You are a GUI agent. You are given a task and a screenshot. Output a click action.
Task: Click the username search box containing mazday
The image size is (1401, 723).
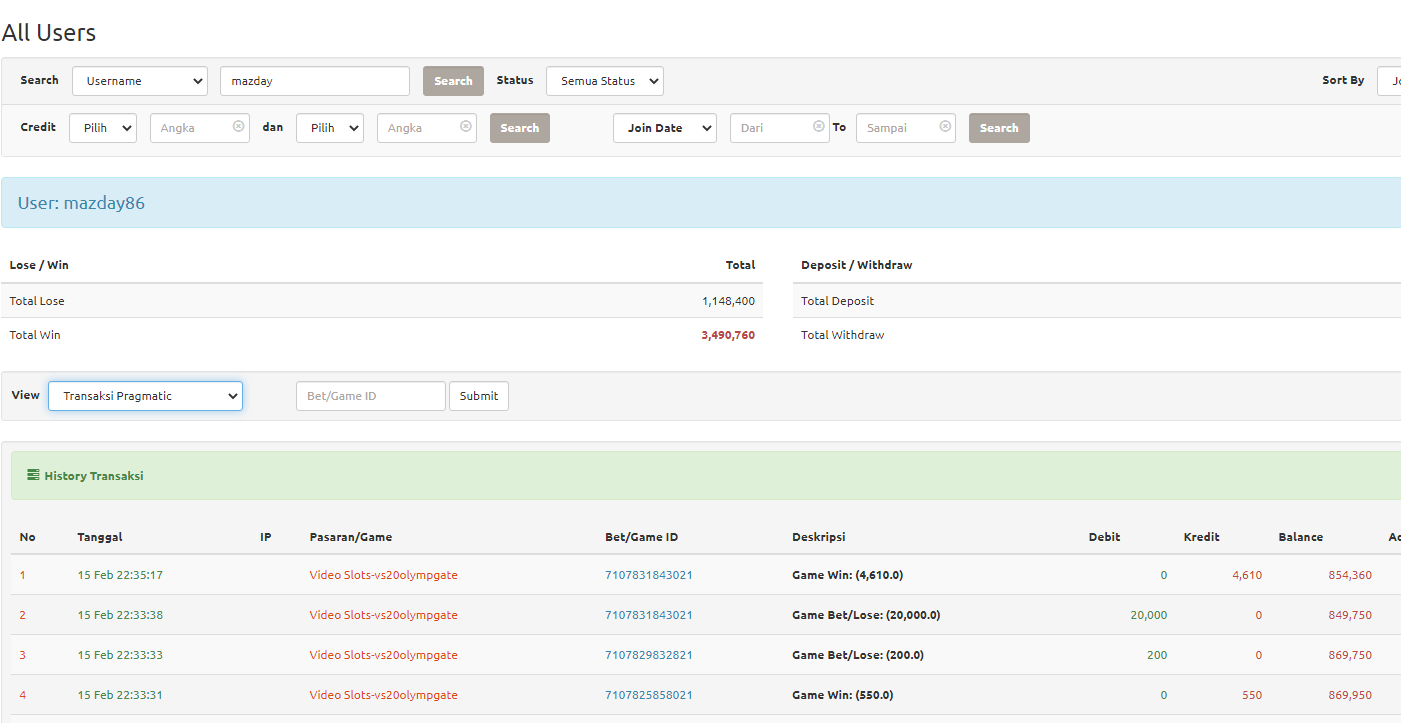[x=314, y=81]
